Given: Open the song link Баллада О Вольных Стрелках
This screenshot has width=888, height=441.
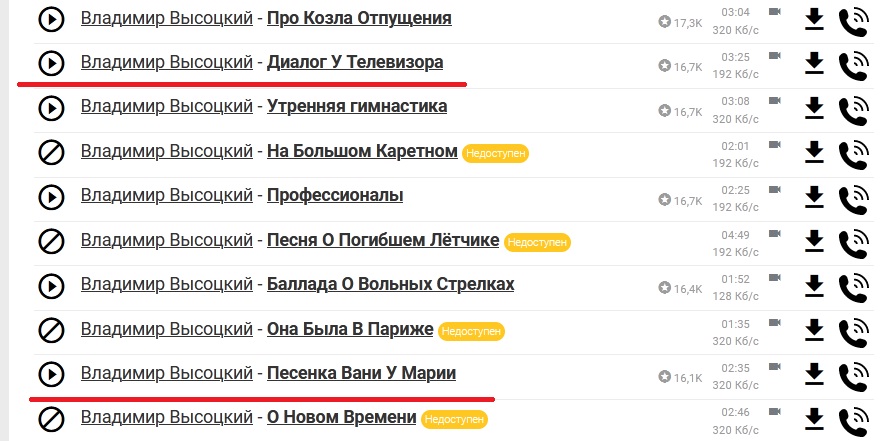Looking at the screenshot, I should coord(391,284).
